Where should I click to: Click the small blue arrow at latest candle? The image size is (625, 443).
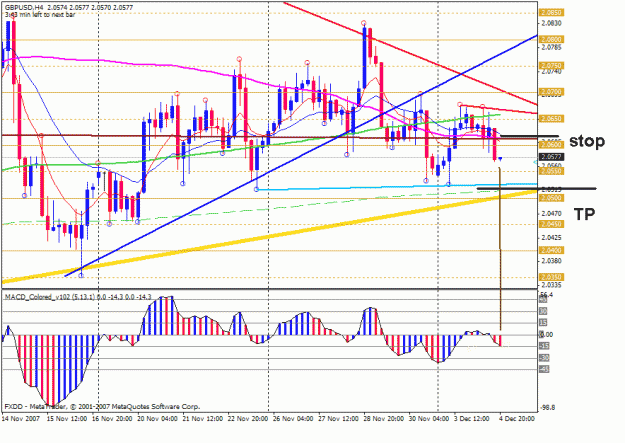[x=500, y=159]
